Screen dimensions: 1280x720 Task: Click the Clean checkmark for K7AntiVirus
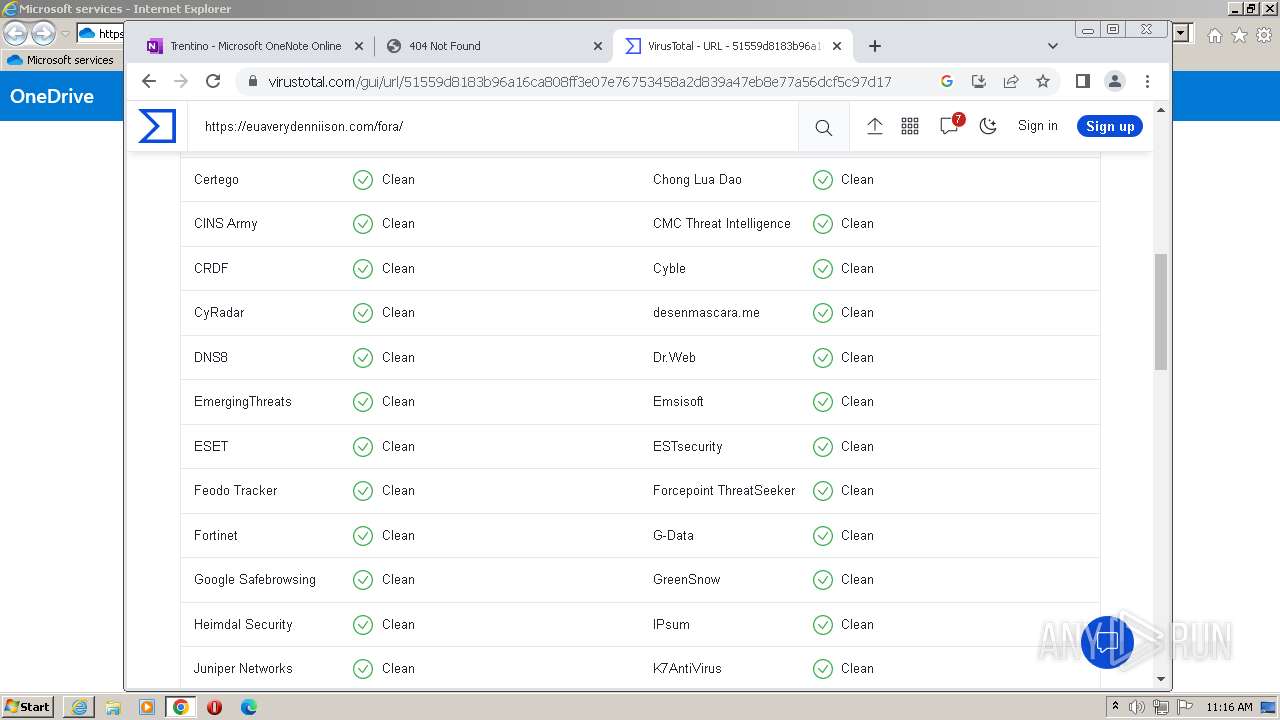[x=823, y=669]
